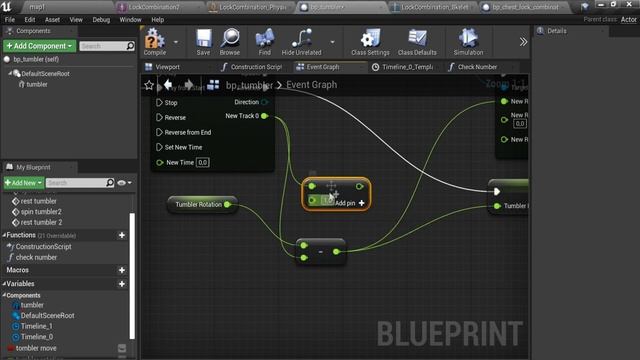Click the Components search field
Viewport: 640px width, 360px height.
[x=107, y=46]
